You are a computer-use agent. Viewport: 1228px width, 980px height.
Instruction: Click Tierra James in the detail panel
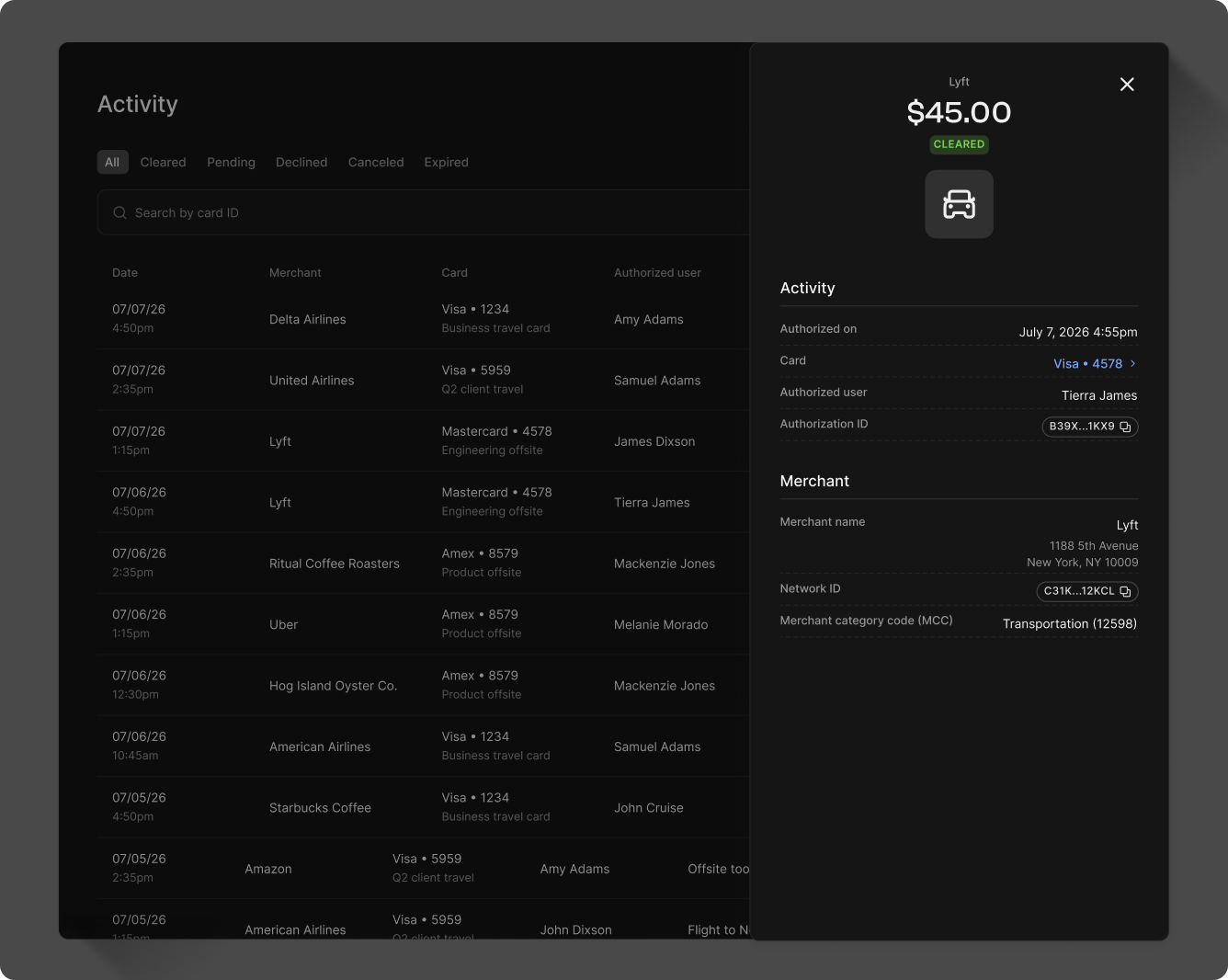(1099, 395)
